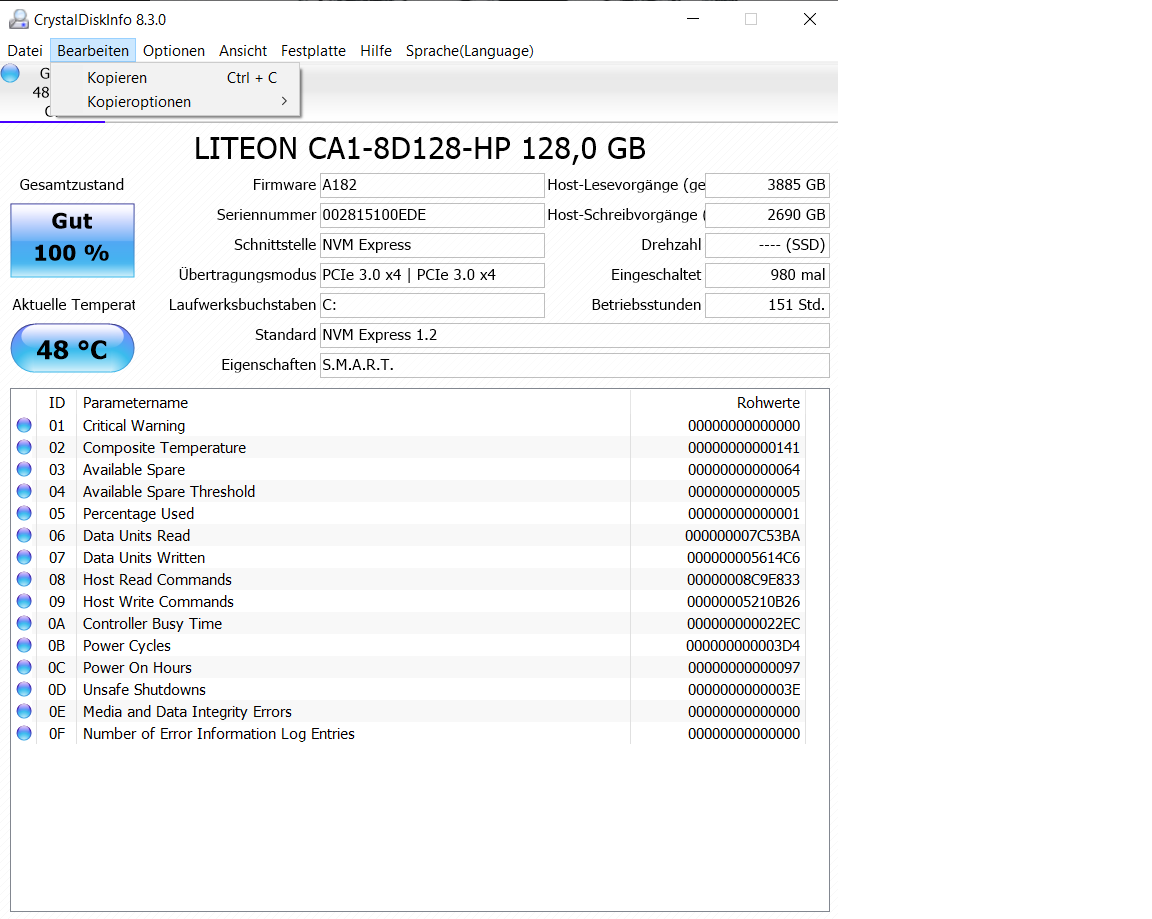Viewport: 1152px width, 919px height.
Task: Click the Aktuelle Temperatur label
Action: pos(73,305)
